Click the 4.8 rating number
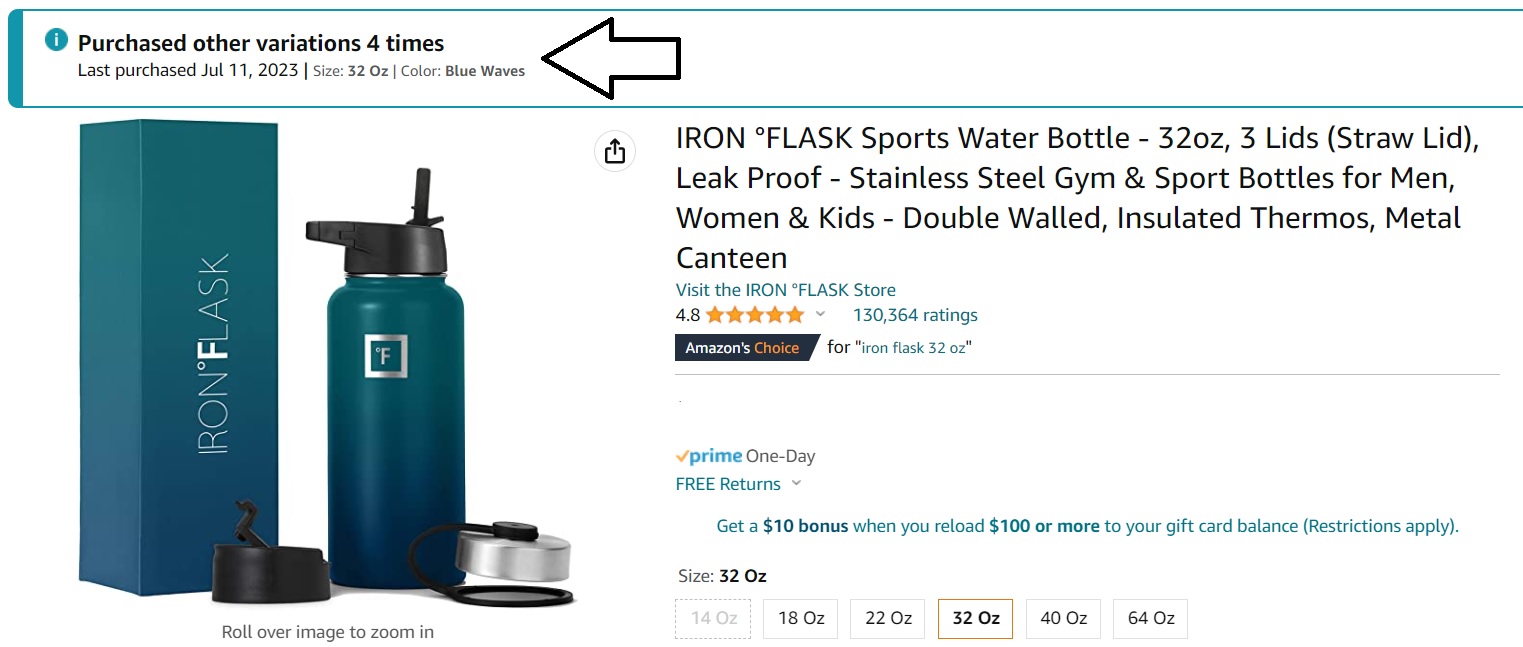Screen dimensions: 1523x647 [688, 315]
